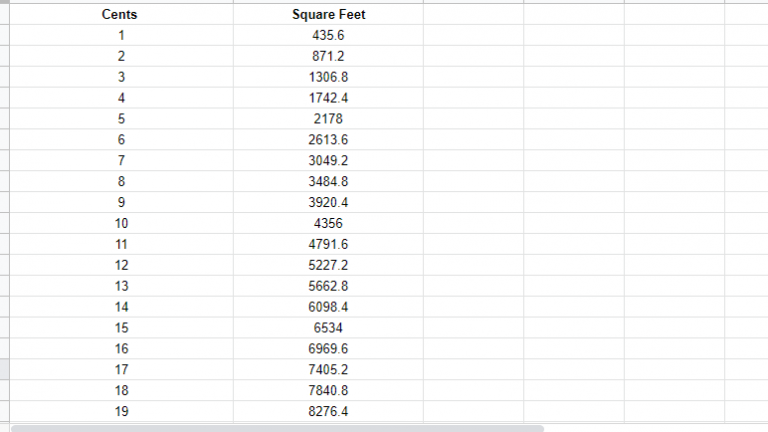Click the cell showing 6534
Image resolution: width=768 pixels, height=432 pixels.
pos(328,328)
